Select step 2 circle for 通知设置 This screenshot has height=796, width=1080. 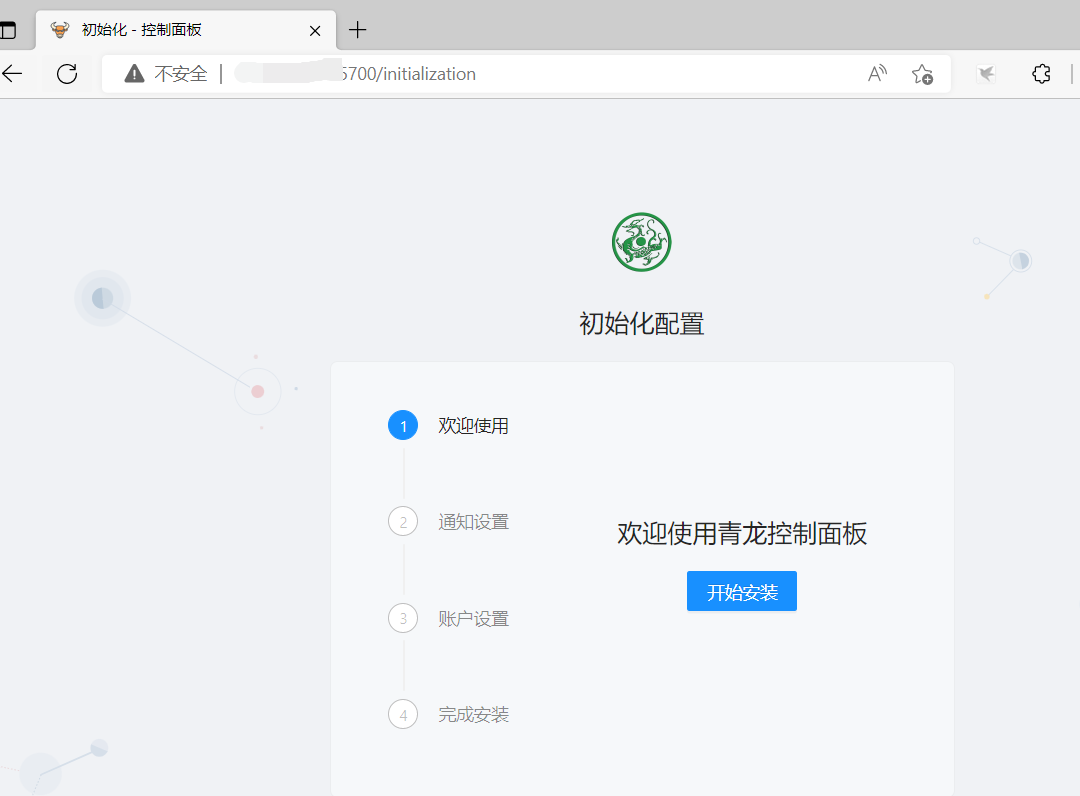pyautogui.click(x=403, y=522)
